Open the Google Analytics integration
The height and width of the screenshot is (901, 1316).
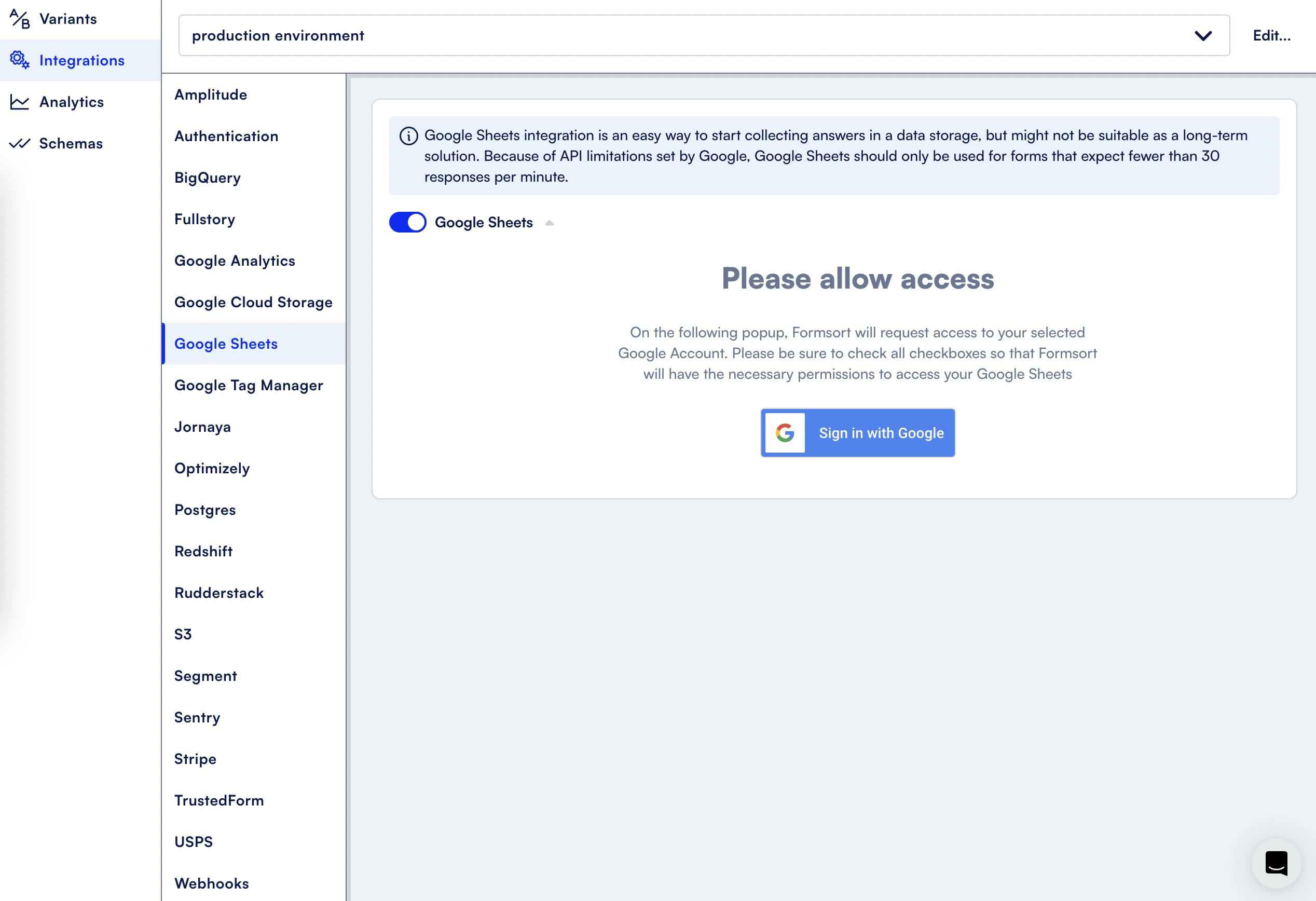point(254,261)
